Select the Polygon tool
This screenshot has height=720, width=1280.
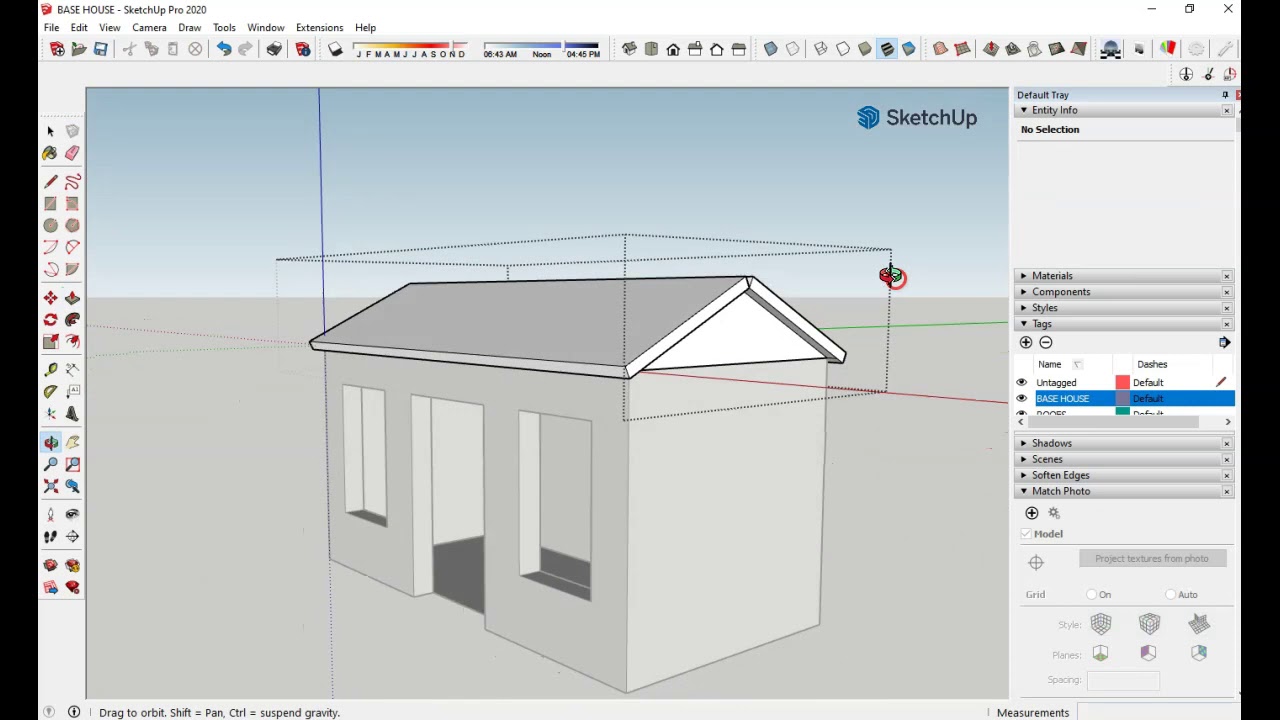point(72,226)
